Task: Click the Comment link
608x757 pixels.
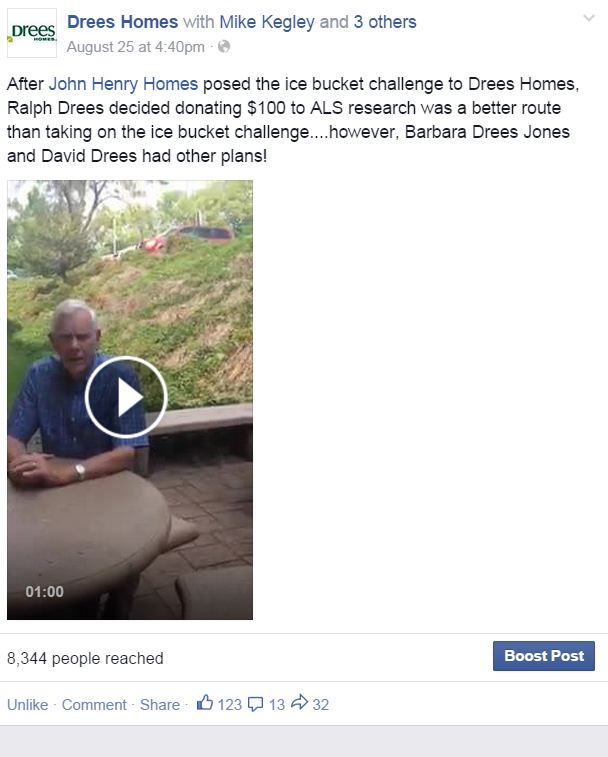Action: (94, 705)
